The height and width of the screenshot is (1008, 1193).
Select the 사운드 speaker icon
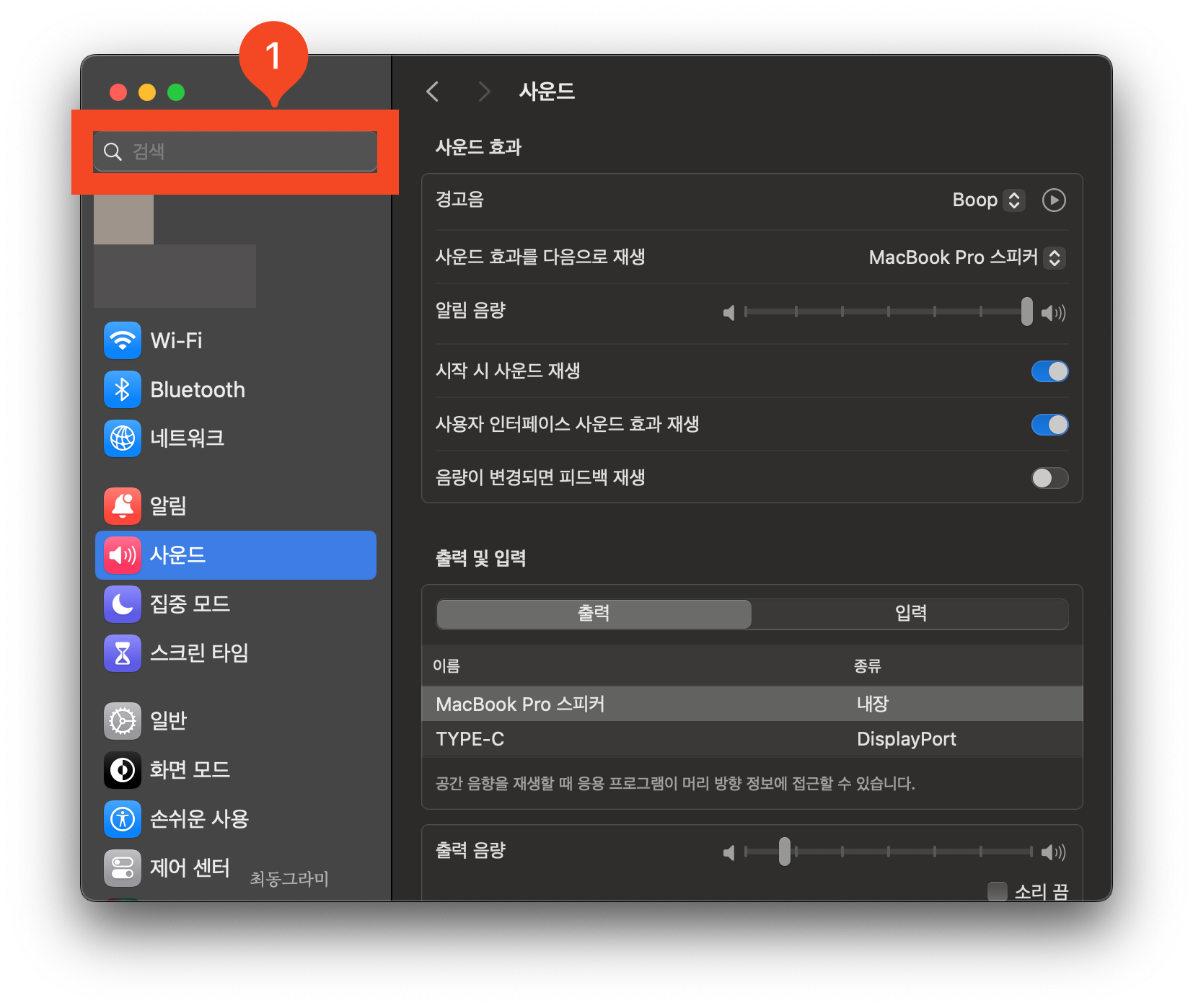point(123,555)
